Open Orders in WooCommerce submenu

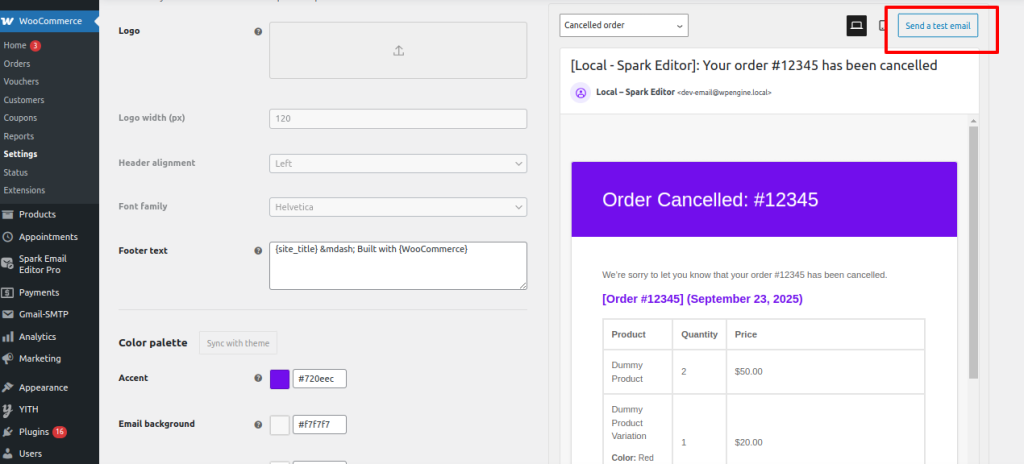tap(17, 63)
